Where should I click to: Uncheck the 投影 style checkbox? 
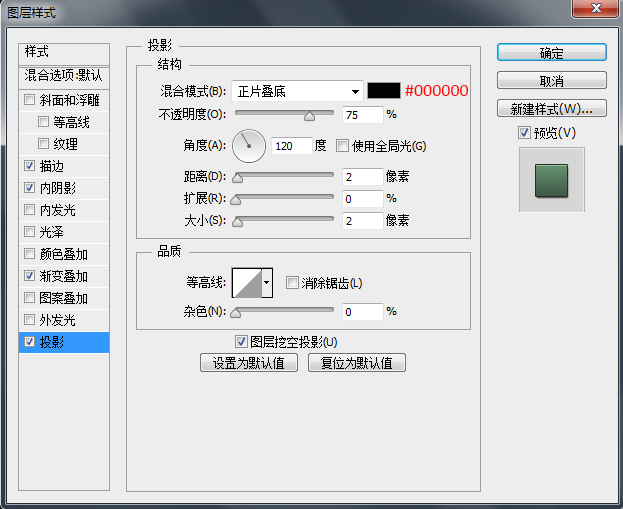click(29, 341)
